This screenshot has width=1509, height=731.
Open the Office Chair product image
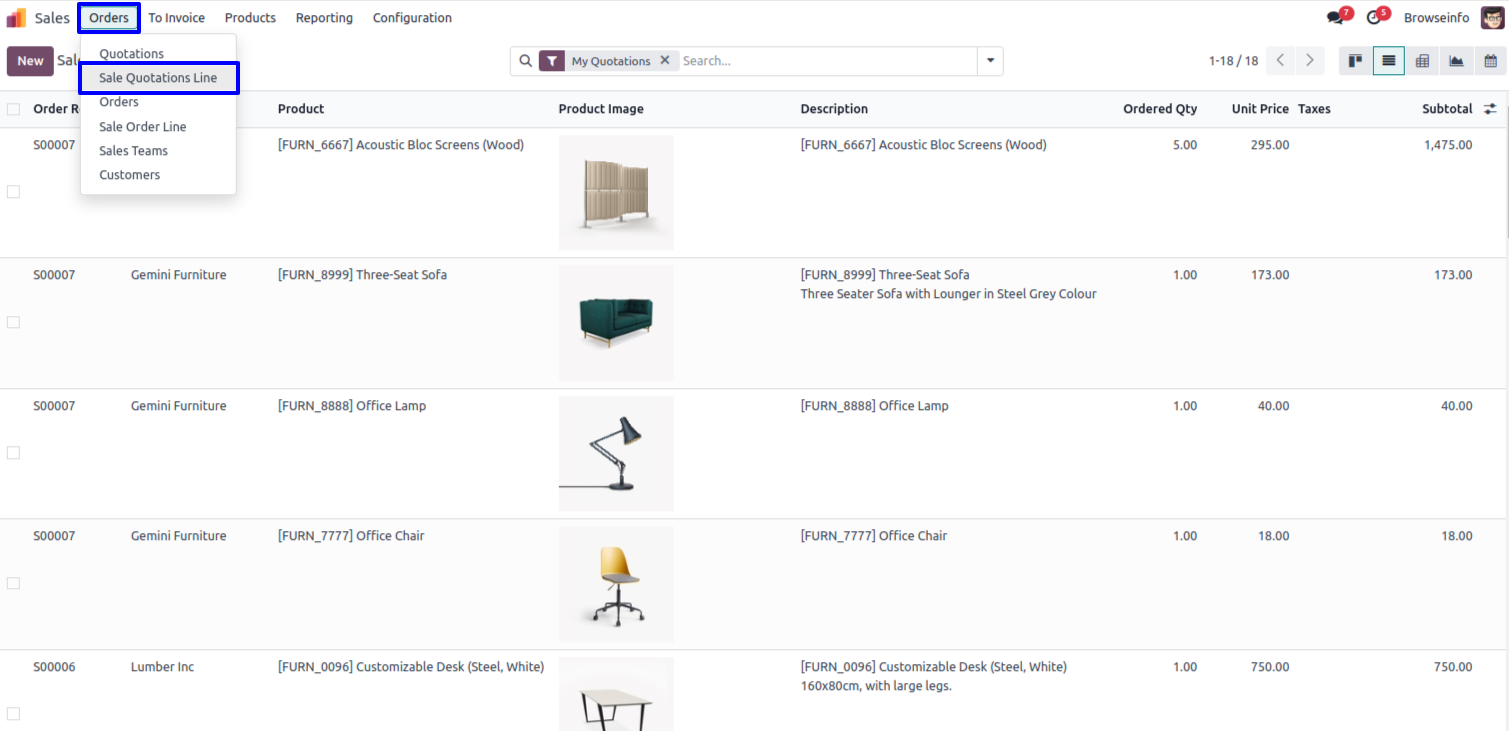click(x=616, y=584)
